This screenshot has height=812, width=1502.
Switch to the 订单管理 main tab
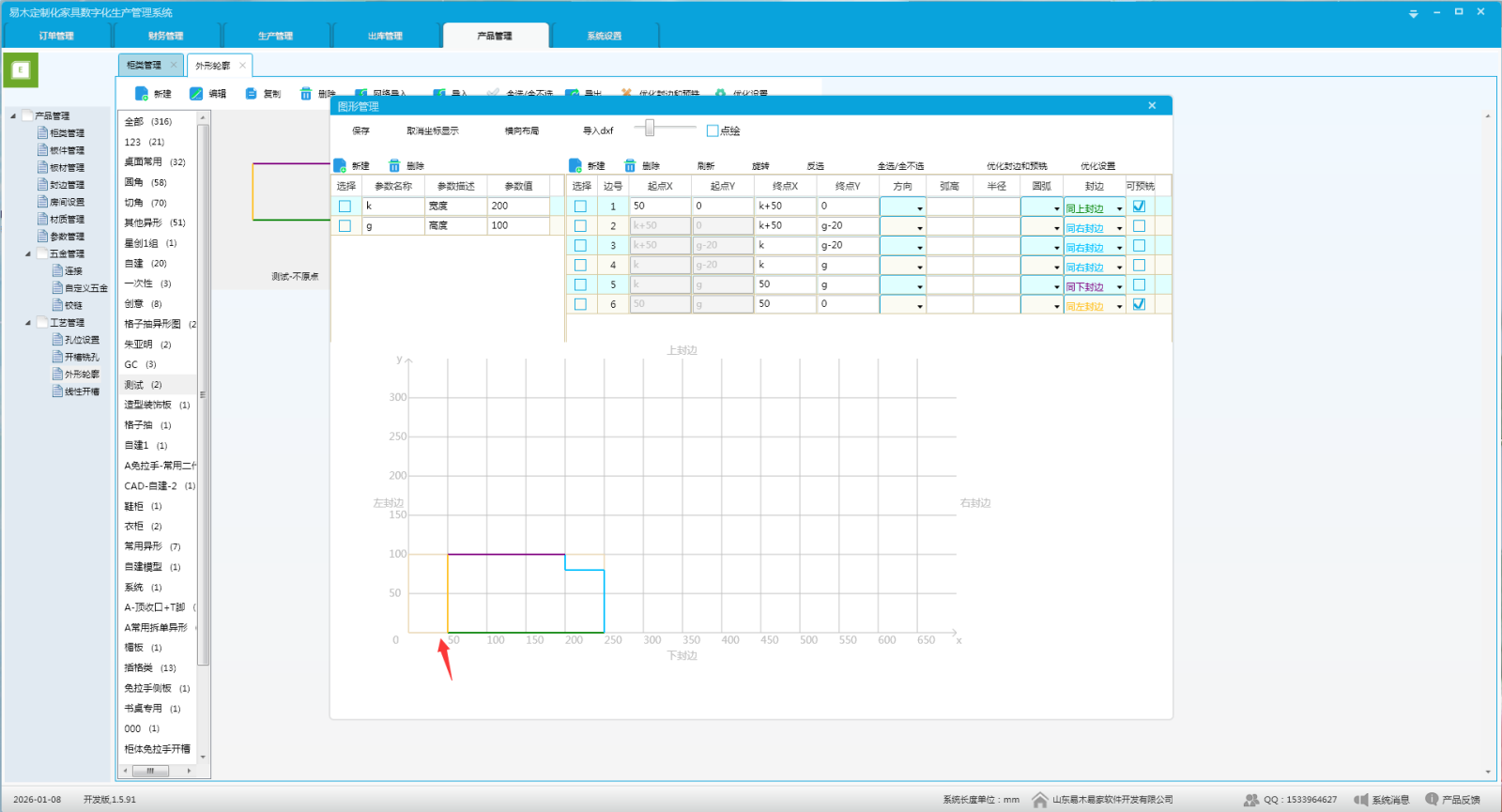[x=56, y=36]
